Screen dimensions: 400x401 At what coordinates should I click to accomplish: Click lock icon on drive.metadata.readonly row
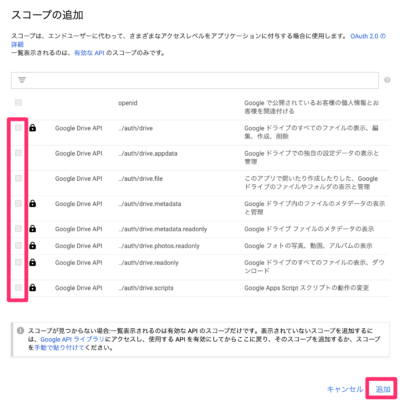[32, 229]
